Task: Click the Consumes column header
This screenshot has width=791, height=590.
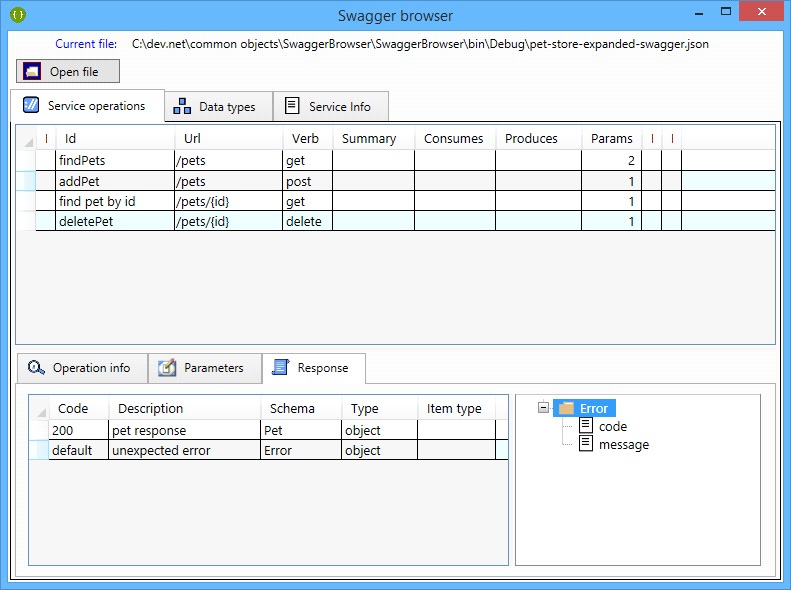Action: pos(455,139)
